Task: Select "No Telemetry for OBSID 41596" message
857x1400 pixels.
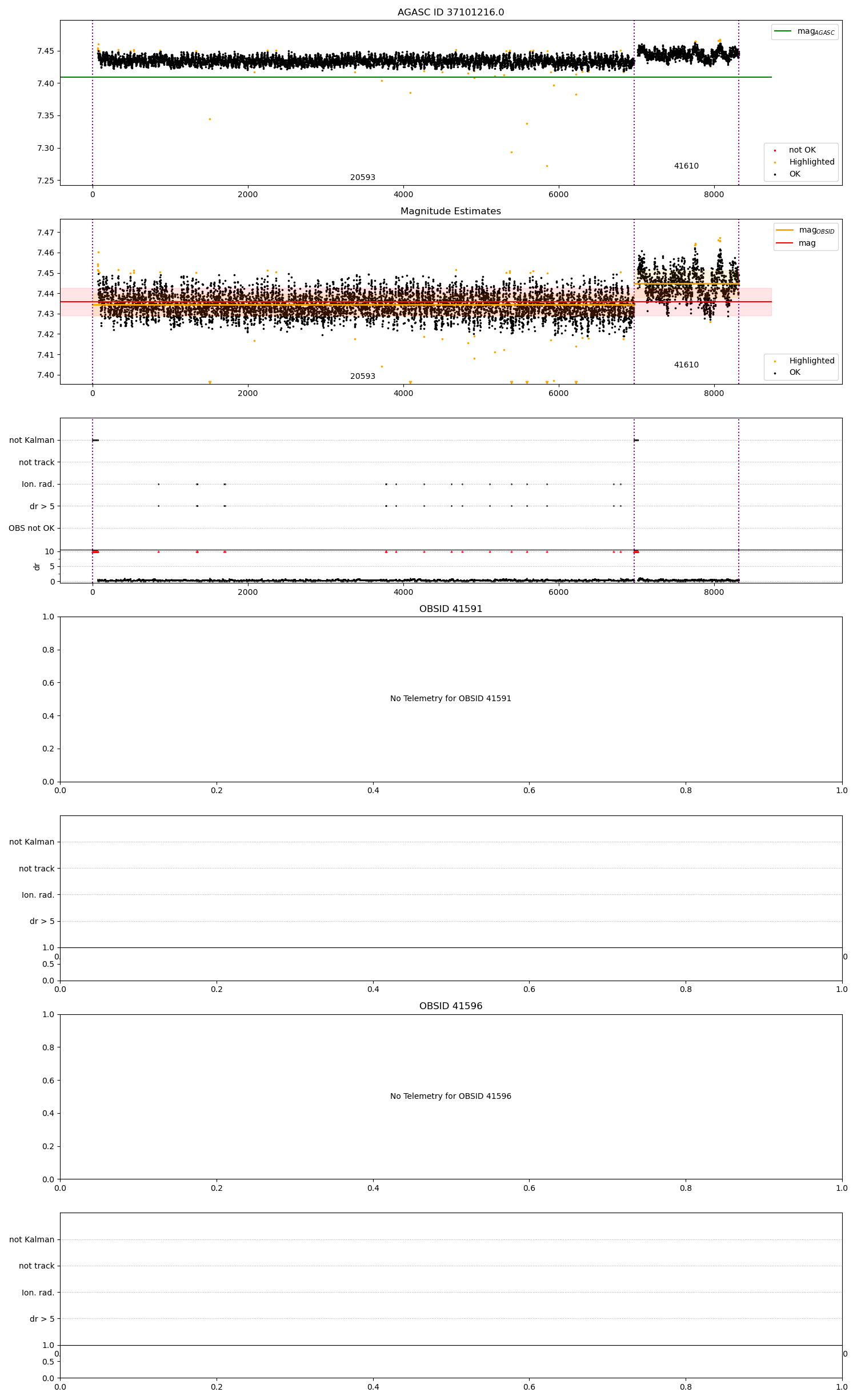Action: coord(451,1096)
